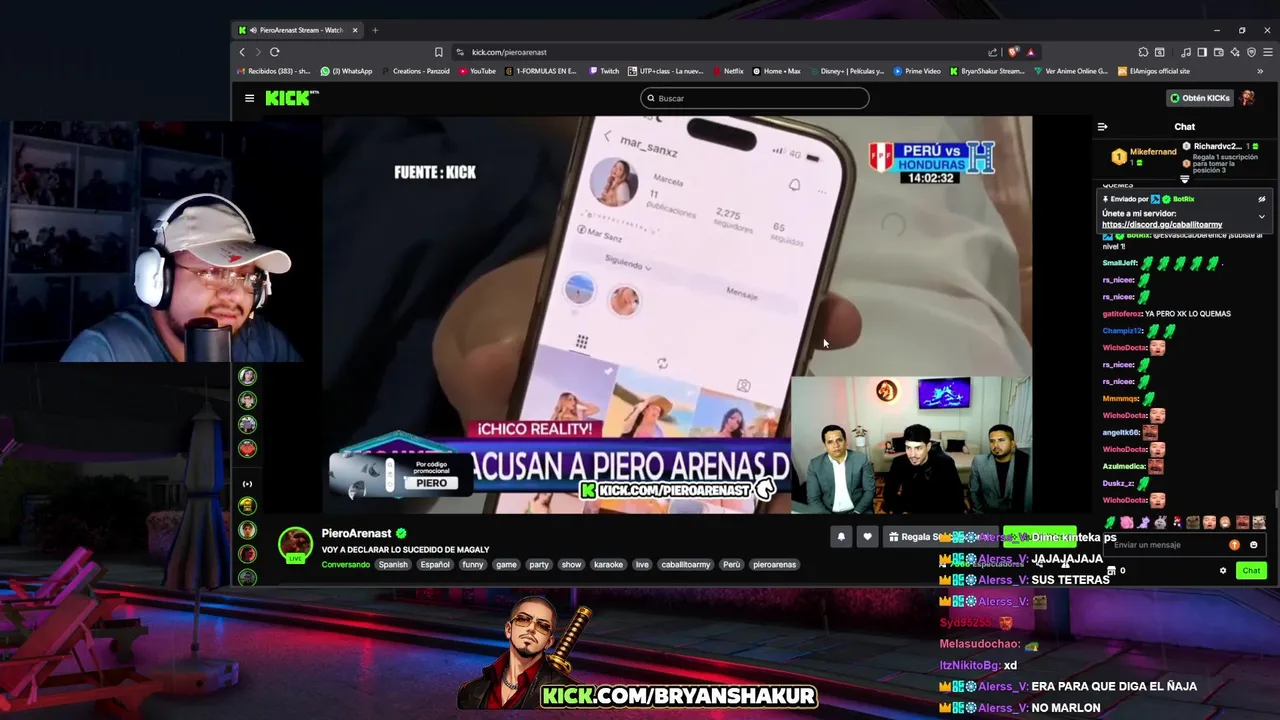The width and height of the screenshot is (1280, 720).
Task: Open the Kick hamburger menu
Action: [x=249, y=98]
